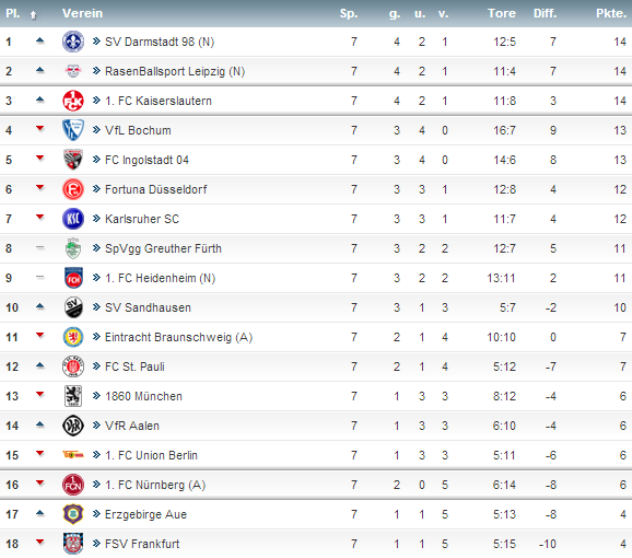Screen dimensions: 632x558
Task: Open the Erzgebirge Aue team link
Action: tap(145, 514)
